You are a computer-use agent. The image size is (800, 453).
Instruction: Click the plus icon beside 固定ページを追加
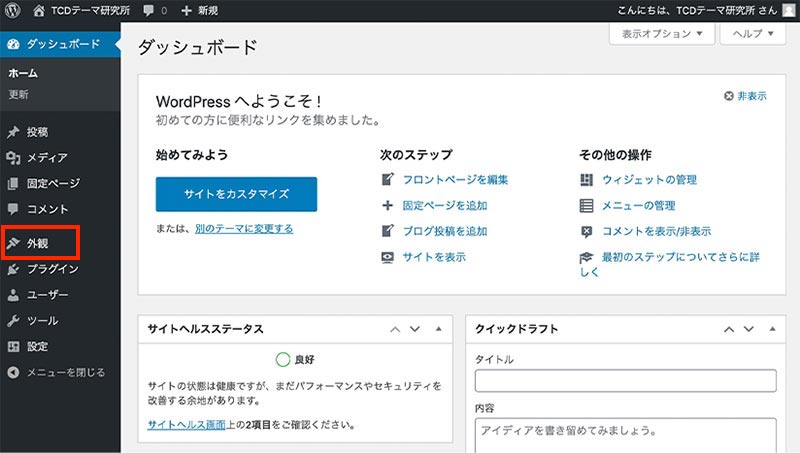(x=388, y=205)
